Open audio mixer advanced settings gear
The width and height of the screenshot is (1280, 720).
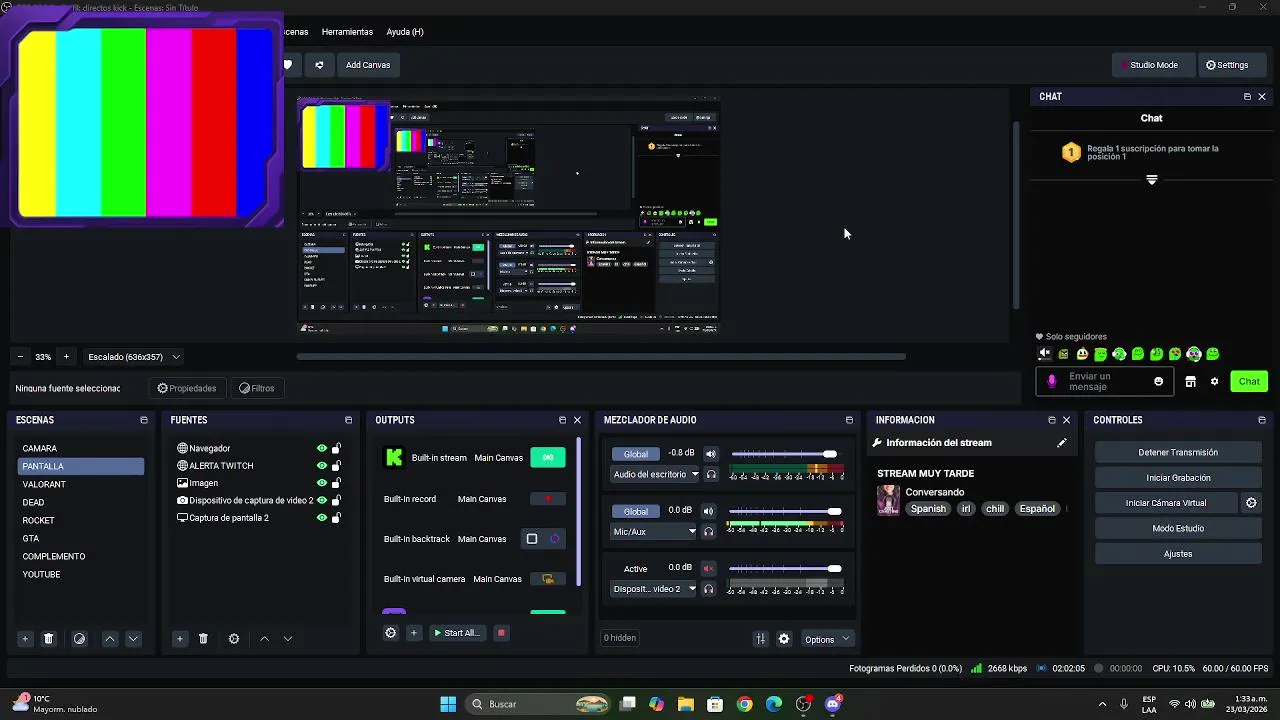click(x=784, y=639)
